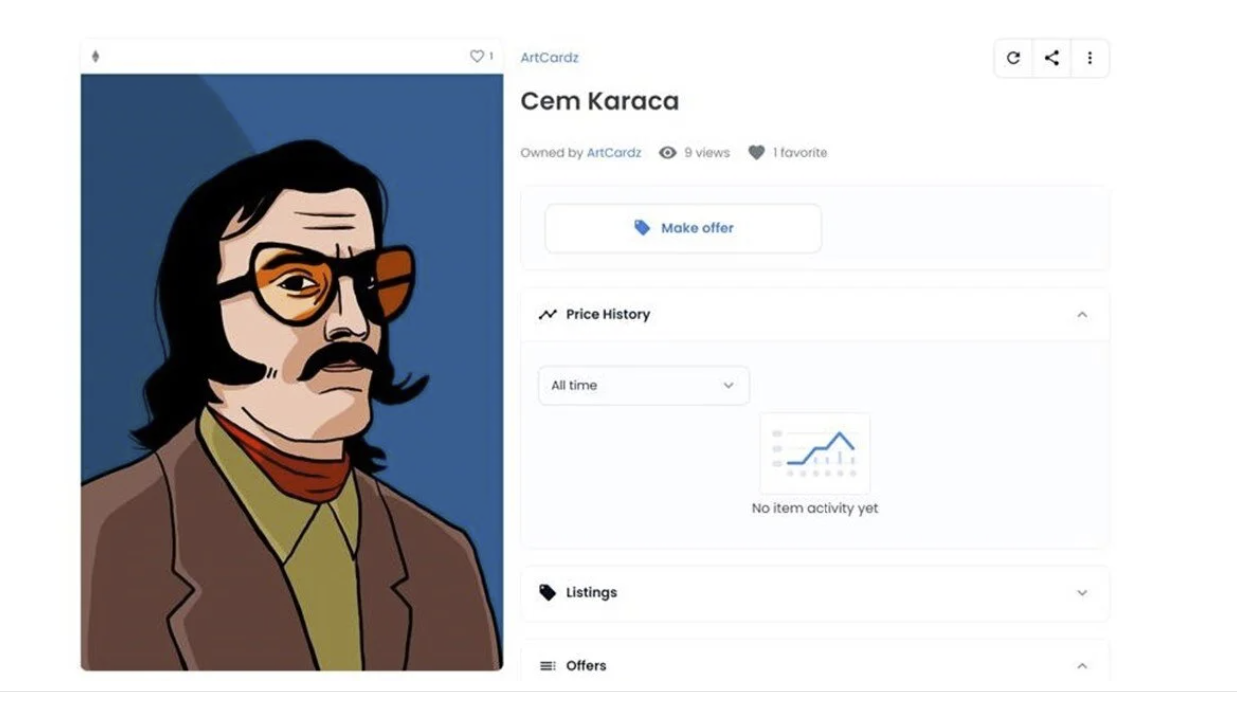Open the three-dot more options menu
This screenshot has height=705, width=1237.
[1090, 58]
